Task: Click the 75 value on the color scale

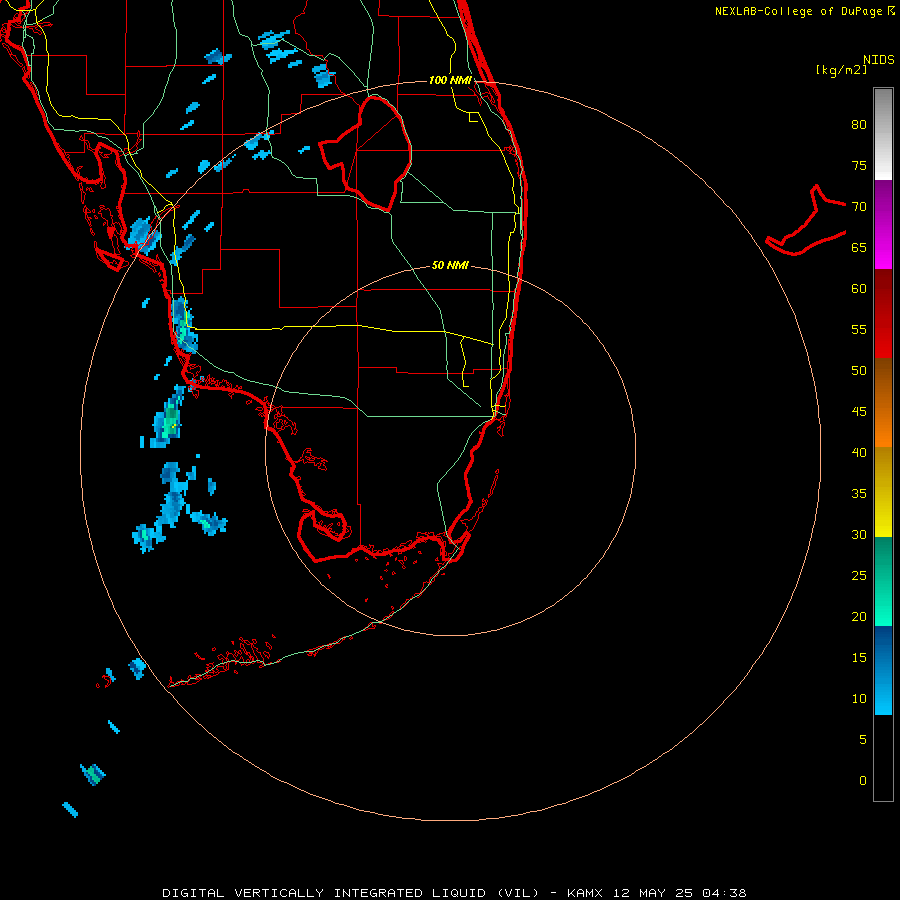Action: pyautogui.click(x=859, y=165)
